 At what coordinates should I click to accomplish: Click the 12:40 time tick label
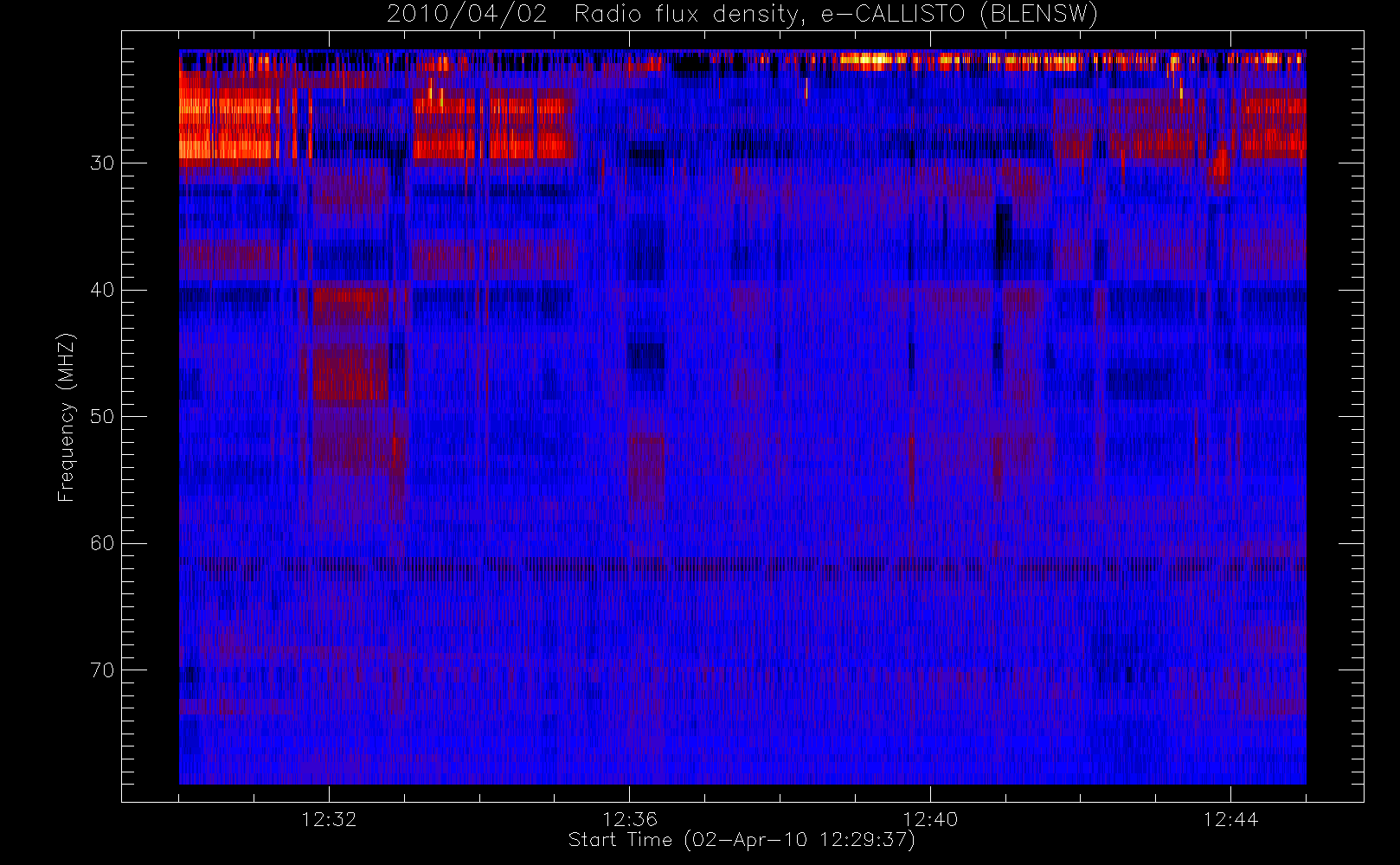coord(930,819)
